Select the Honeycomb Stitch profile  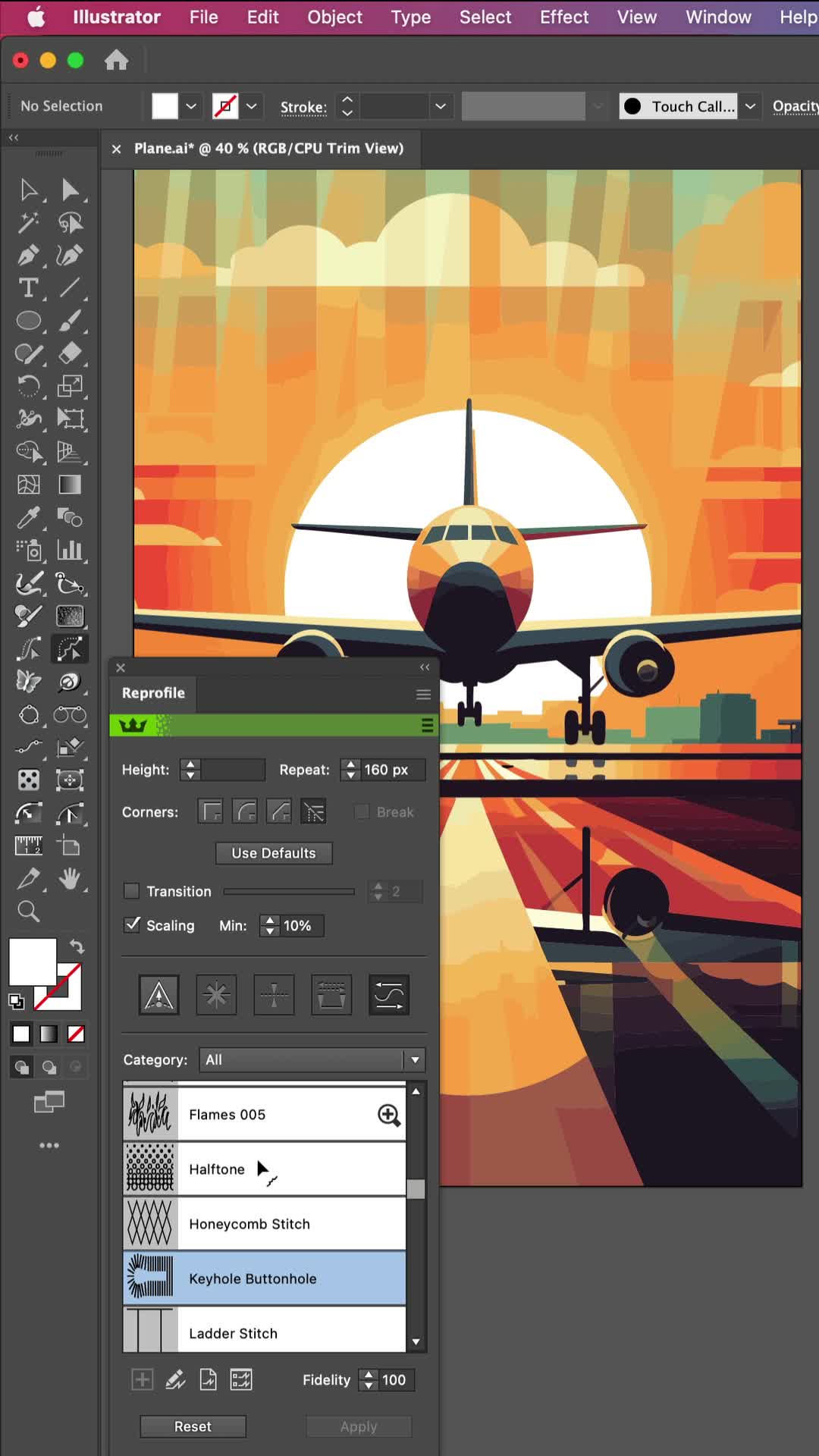click(265, 1224)
